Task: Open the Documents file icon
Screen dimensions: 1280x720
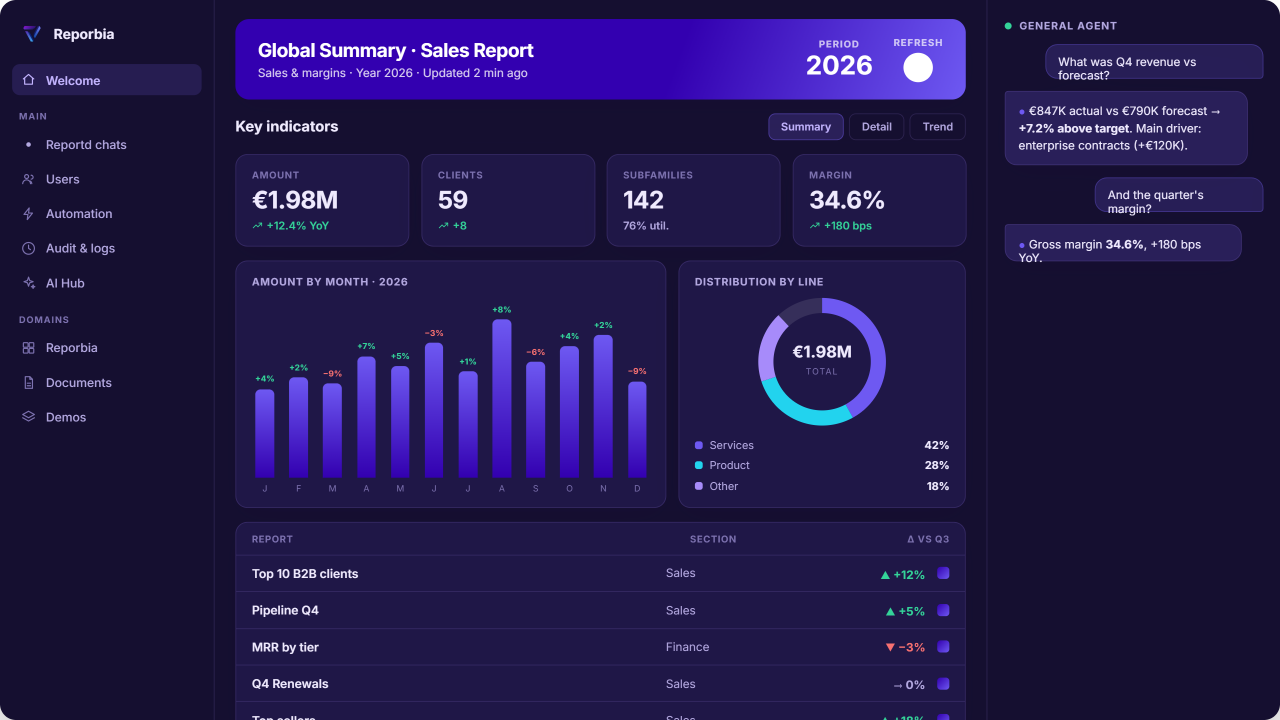Action: coord(28,383)
